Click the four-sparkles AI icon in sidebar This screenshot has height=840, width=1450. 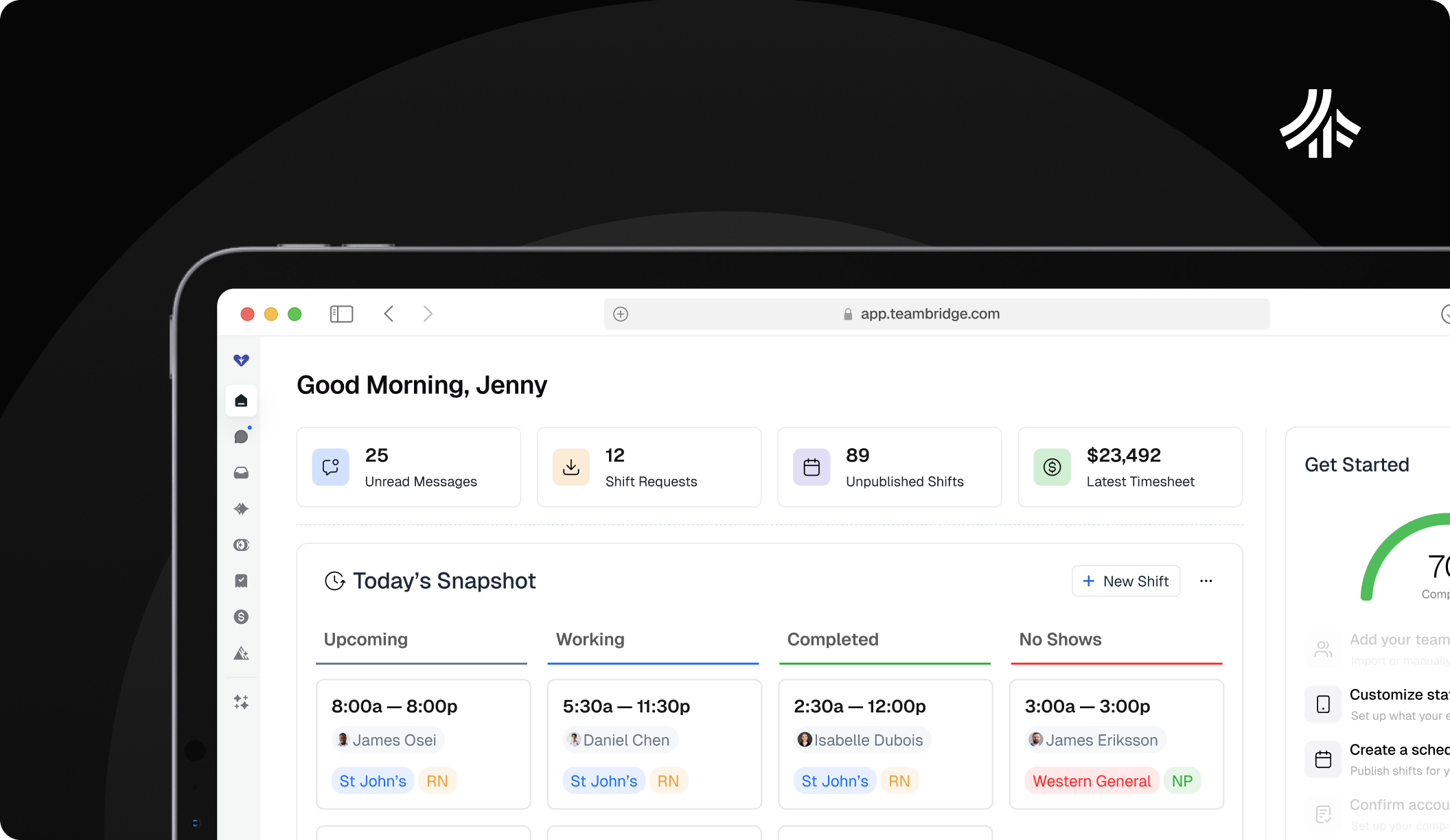pyautogui.click(x=241, y=702)
